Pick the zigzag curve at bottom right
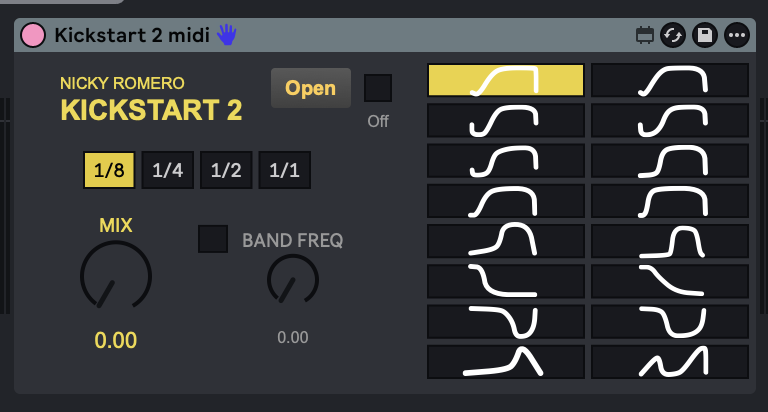The height and width of the screenshot is (412, 768). (x=670, y=362)
